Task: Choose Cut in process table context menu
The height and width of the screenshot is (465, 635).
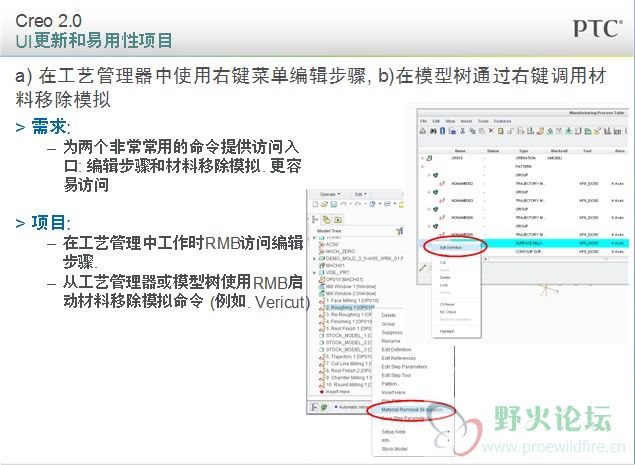Action: (x=443, y=262)
